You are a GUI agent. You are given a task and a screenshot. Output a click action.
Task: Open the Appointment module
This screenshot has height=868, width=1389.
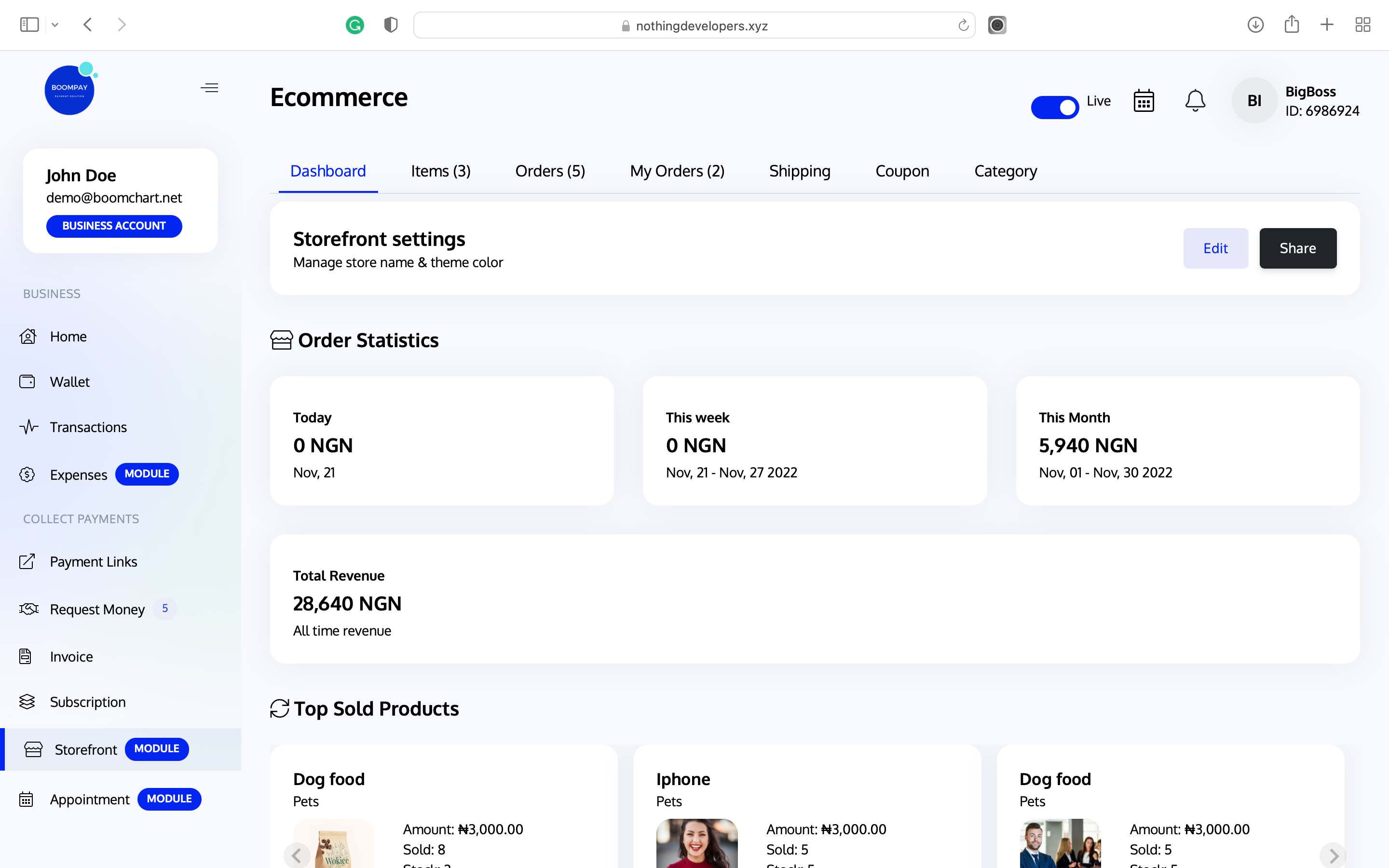[x=89, y=799]
